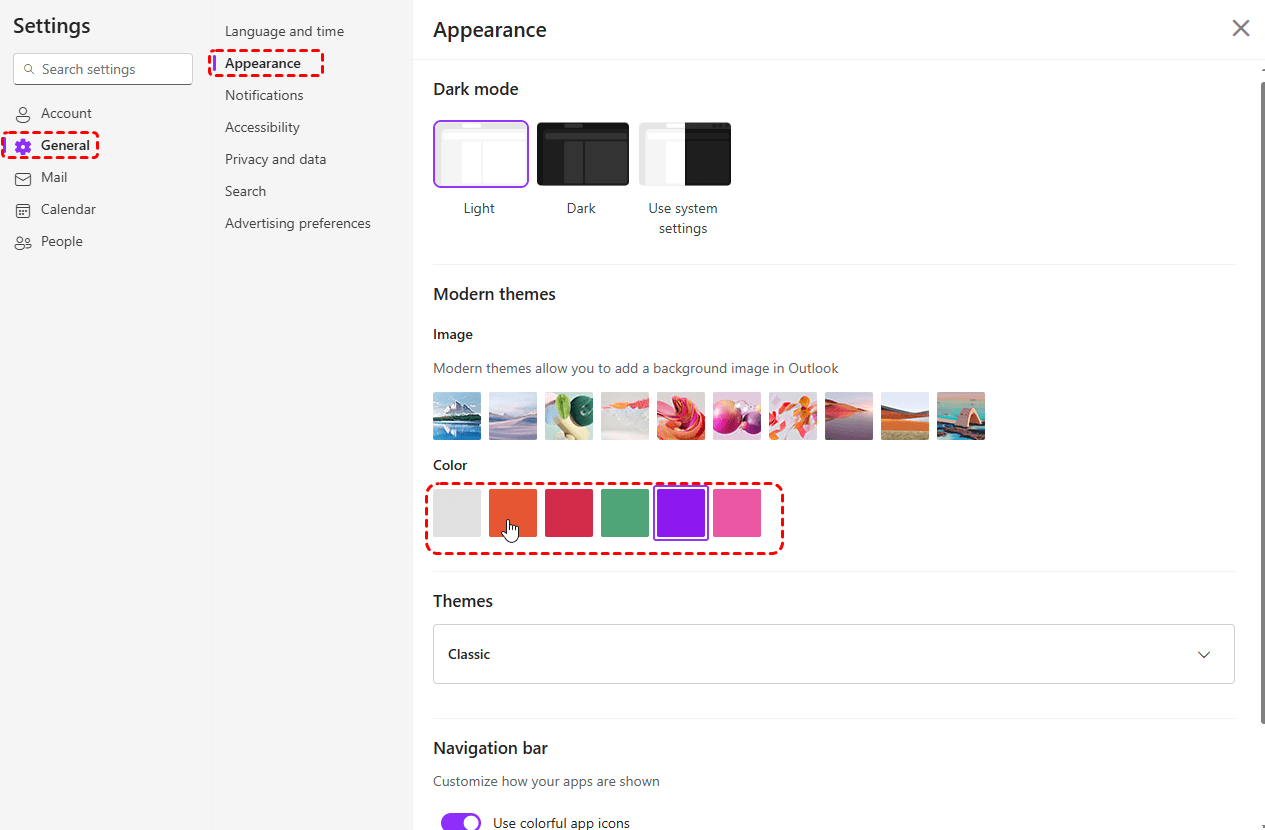Expand themes list using chevron arrow
This screenshot has width=1265, height=830.
(x=1204, y=654)
